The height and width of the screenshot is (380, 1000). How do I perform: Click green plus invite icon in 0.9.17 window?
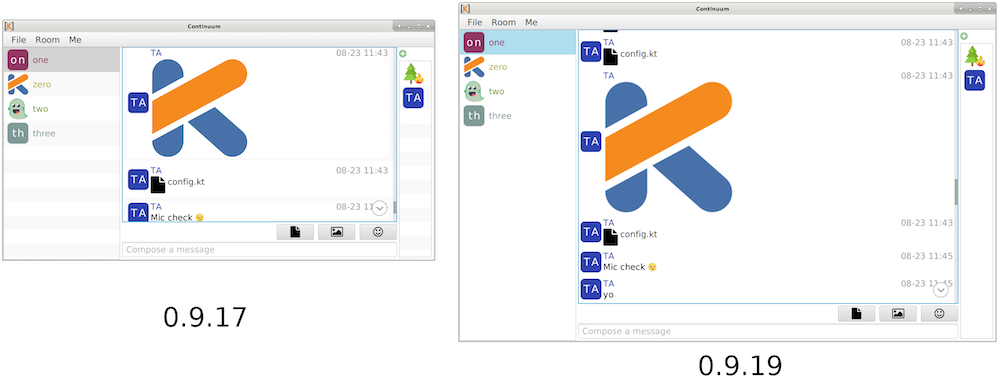(402, 54)
